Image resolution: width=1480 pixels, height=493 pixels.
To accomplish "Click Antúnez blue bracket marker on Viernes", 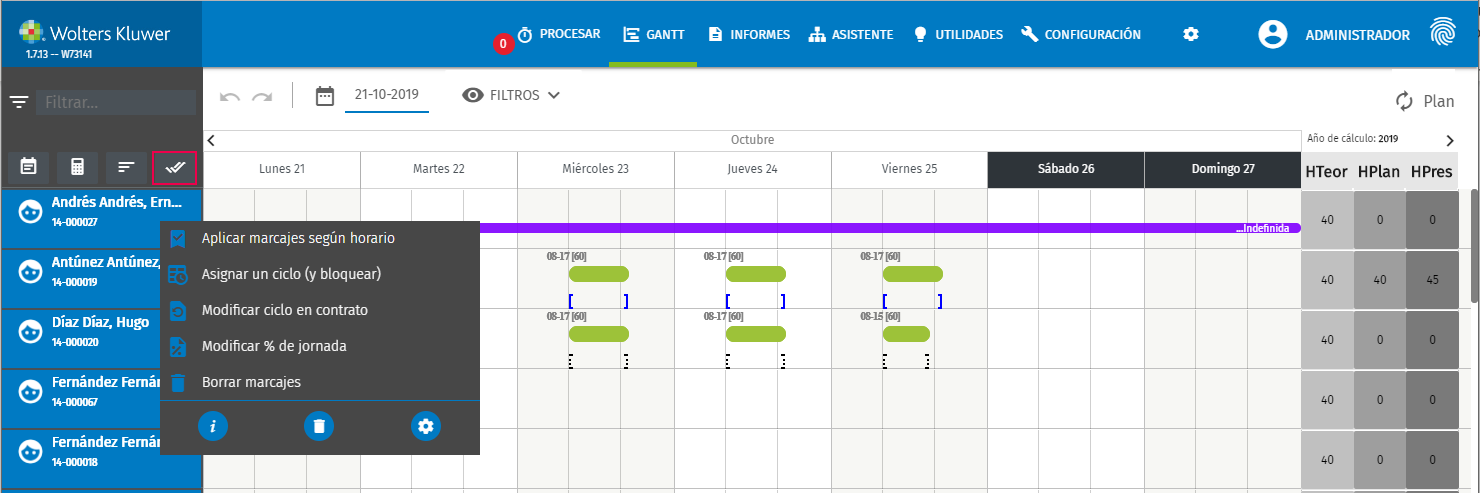I will click(x=912, y=300).
